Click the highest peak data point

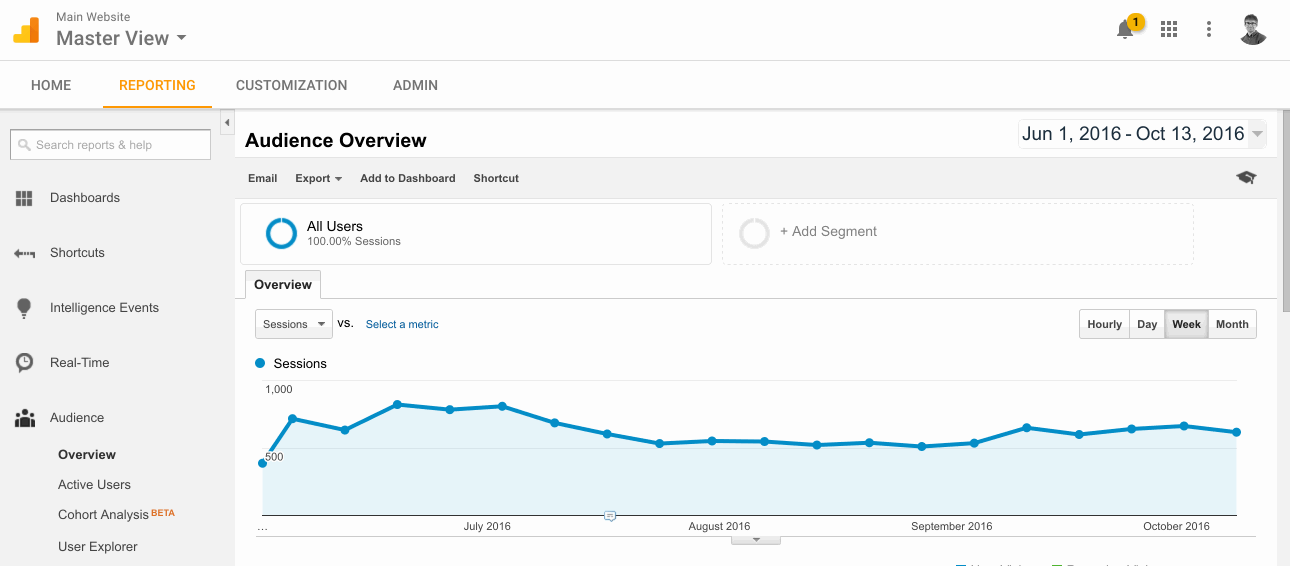[398, 404]
